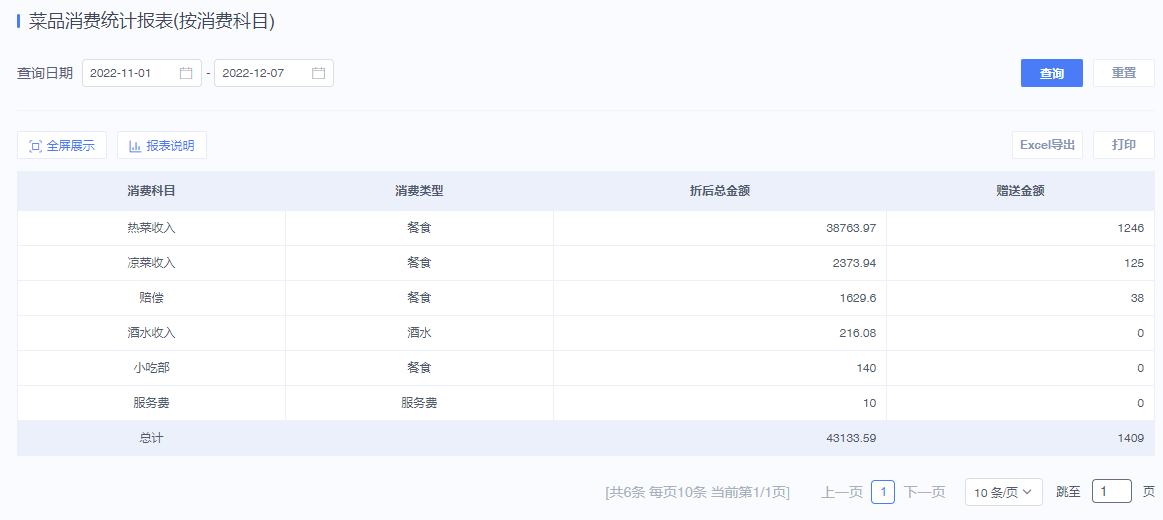Click the 折后总金额 column header
The image size is (1163, 520).
pos(719,191)
